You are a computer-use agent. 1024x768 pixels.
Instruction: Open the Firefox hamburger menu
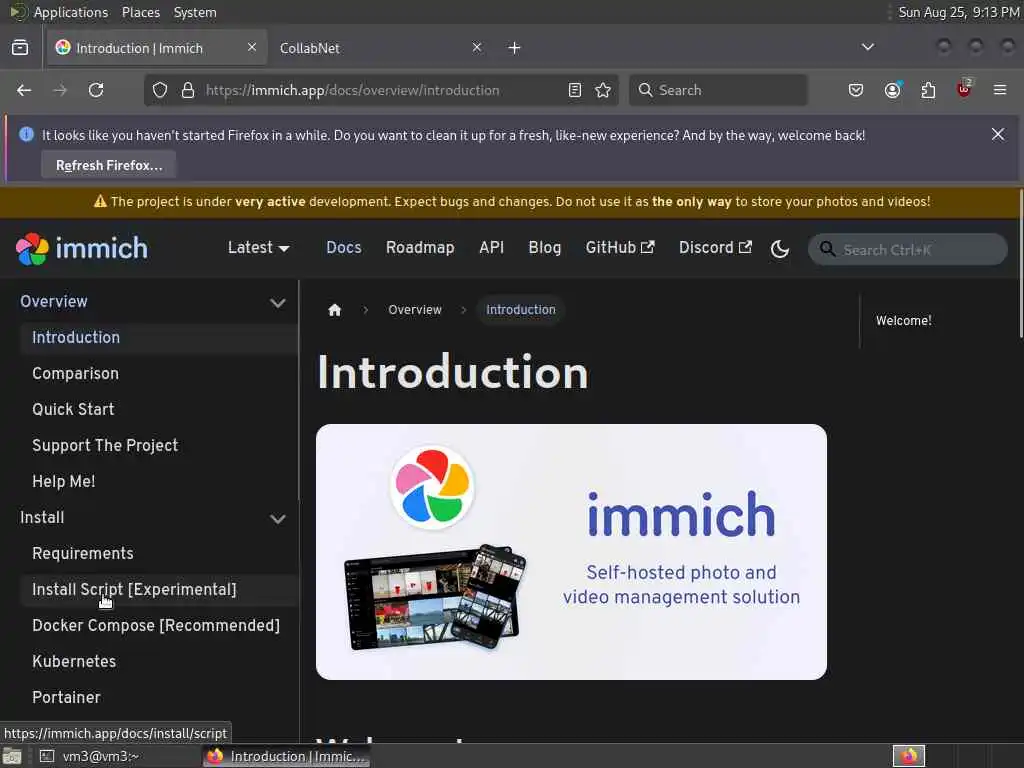1000,90
